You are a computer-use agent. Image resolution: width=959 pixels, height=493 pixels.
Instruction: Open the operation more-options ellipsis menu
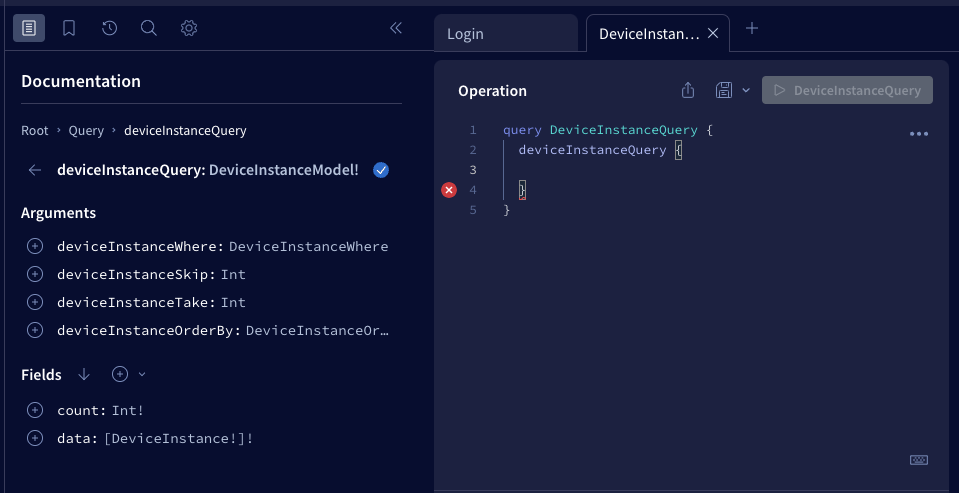click(919, 134)
